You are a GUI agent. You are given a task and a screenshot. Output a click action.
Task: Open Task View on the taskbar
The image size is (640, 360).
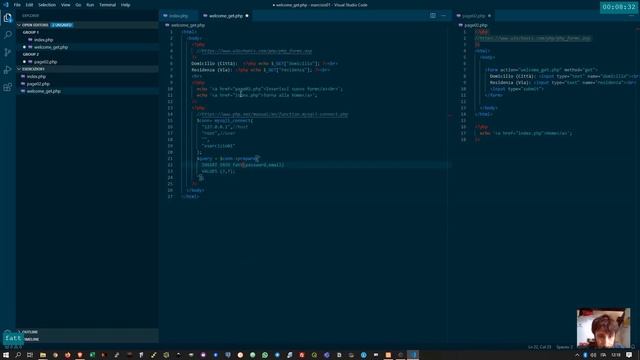[30, 355]
